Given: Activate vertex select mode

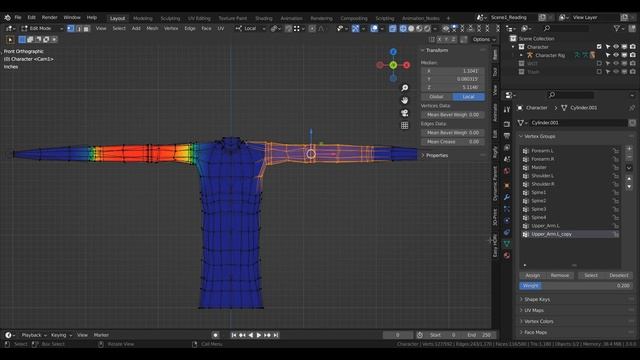Looking at the screenshot, I should (71, 29).
